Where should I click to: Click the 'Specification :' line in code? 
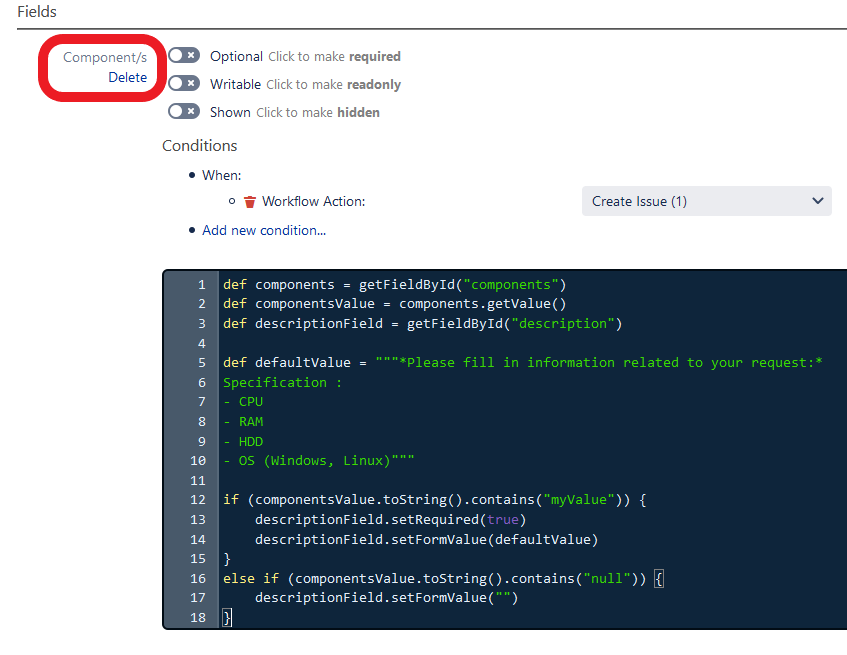tap(282, 382)
